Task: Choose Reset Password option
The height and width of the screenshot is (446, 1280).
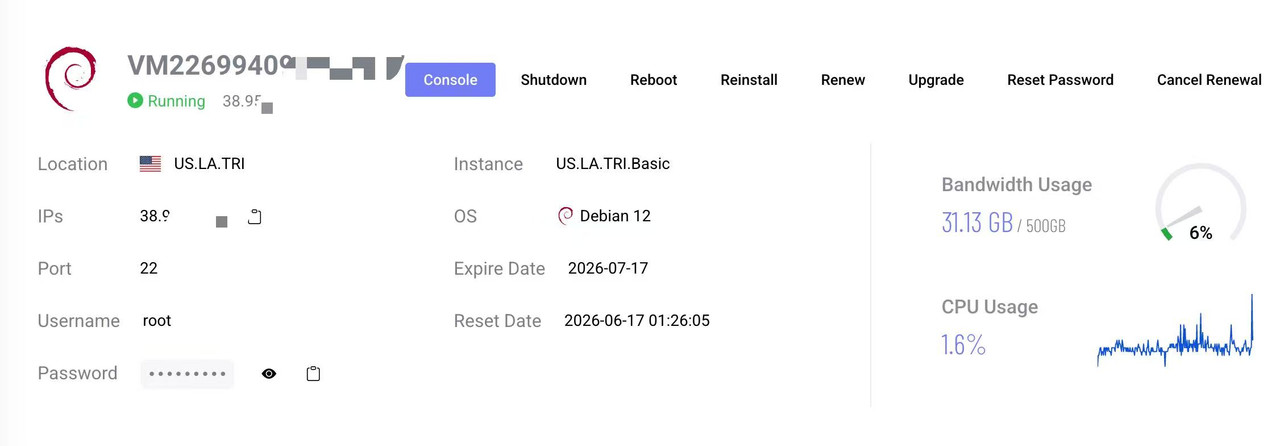Action: 1060,80
